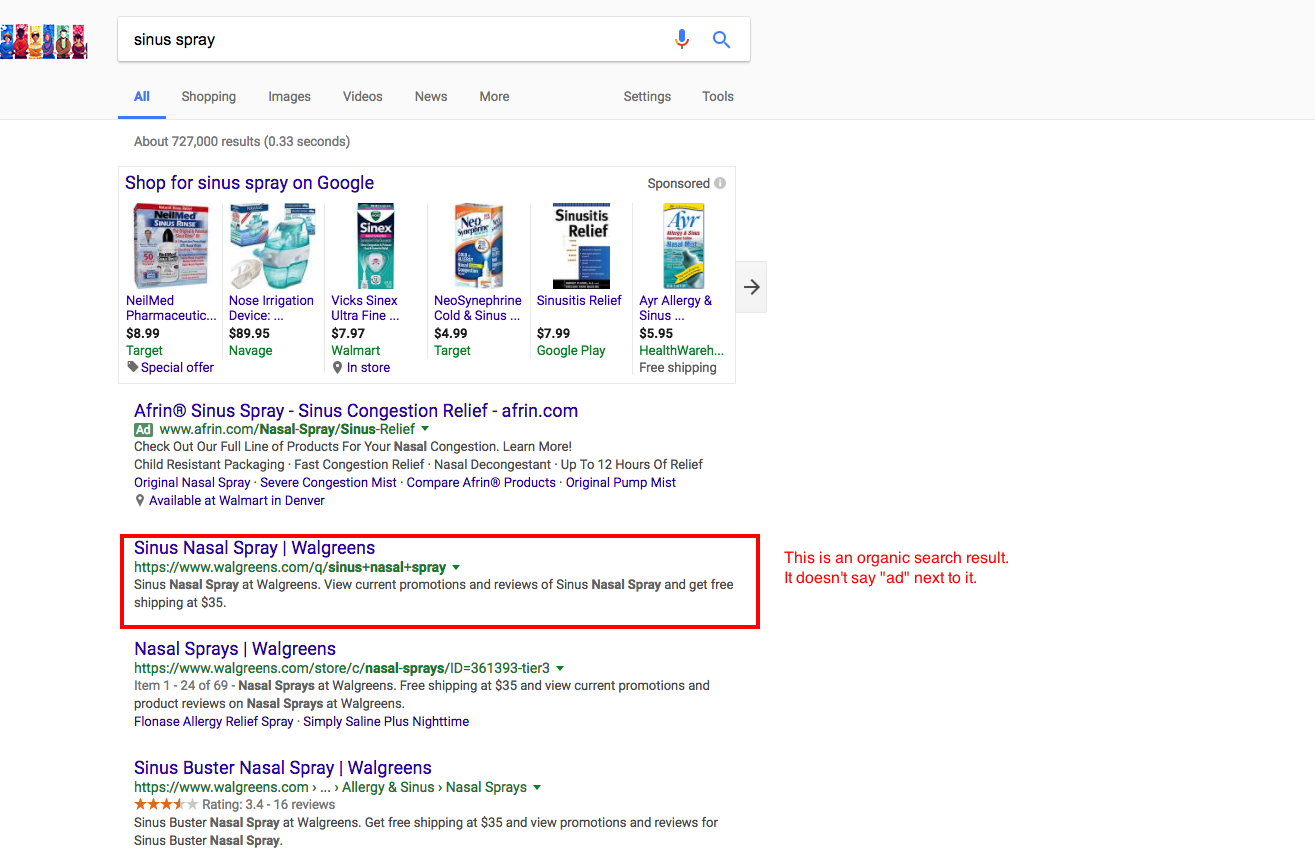This screenshot has width=1315, height=862.
Task: Open Original Nasal Spray sitelink
Action: pos(192,482)
